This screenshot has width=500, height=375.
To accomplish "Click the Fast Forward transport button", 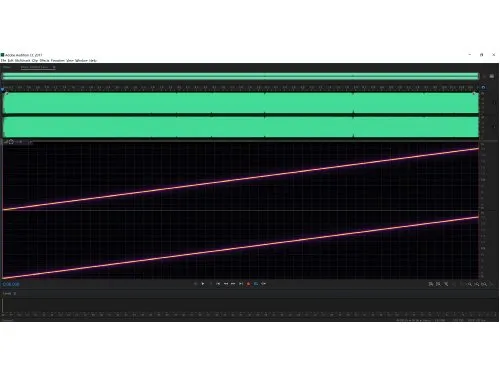I will (x=233, y=284).
